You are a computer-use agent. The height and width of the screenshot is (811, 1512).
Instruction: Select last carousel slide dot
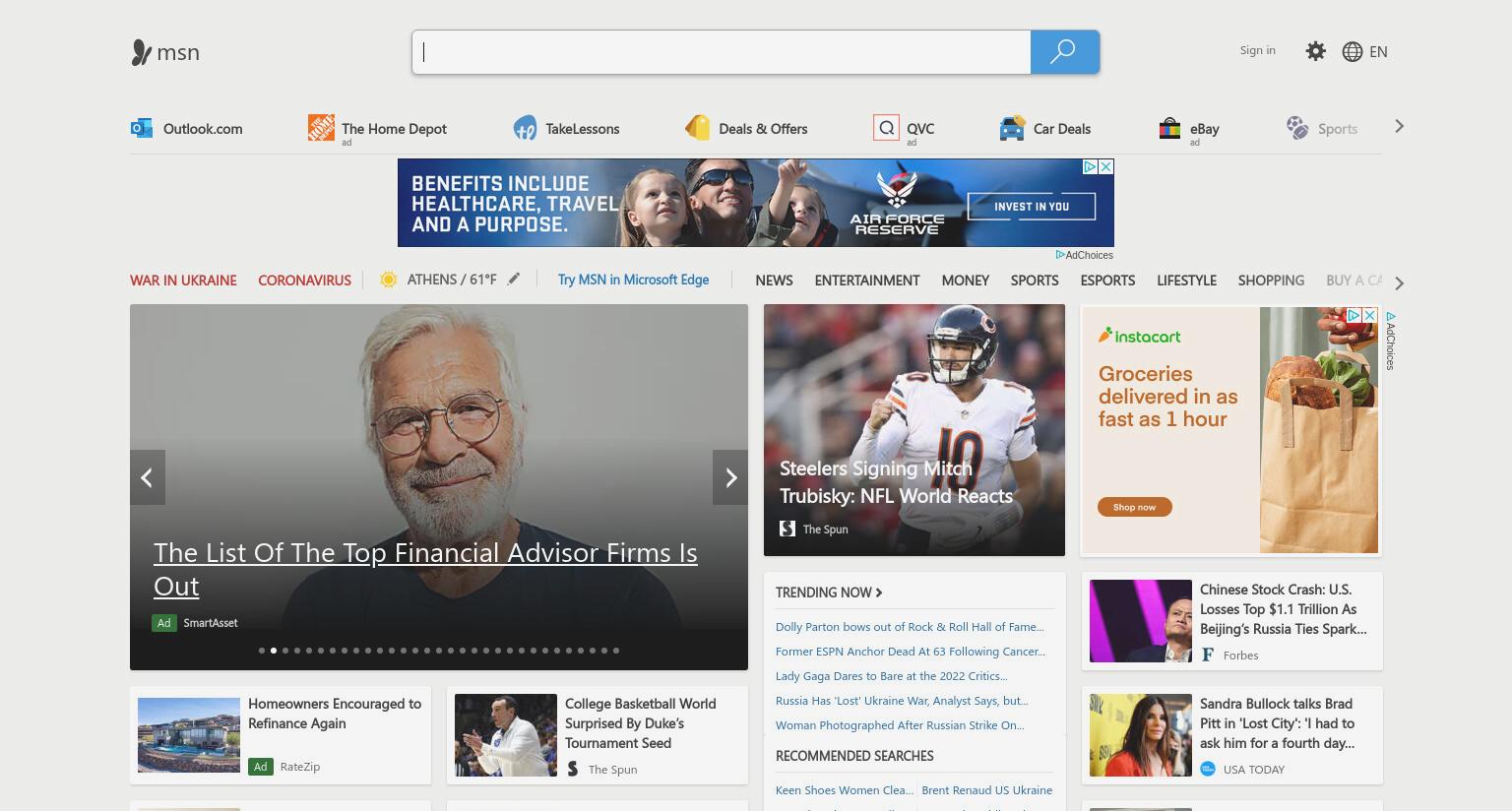[616, 651]
